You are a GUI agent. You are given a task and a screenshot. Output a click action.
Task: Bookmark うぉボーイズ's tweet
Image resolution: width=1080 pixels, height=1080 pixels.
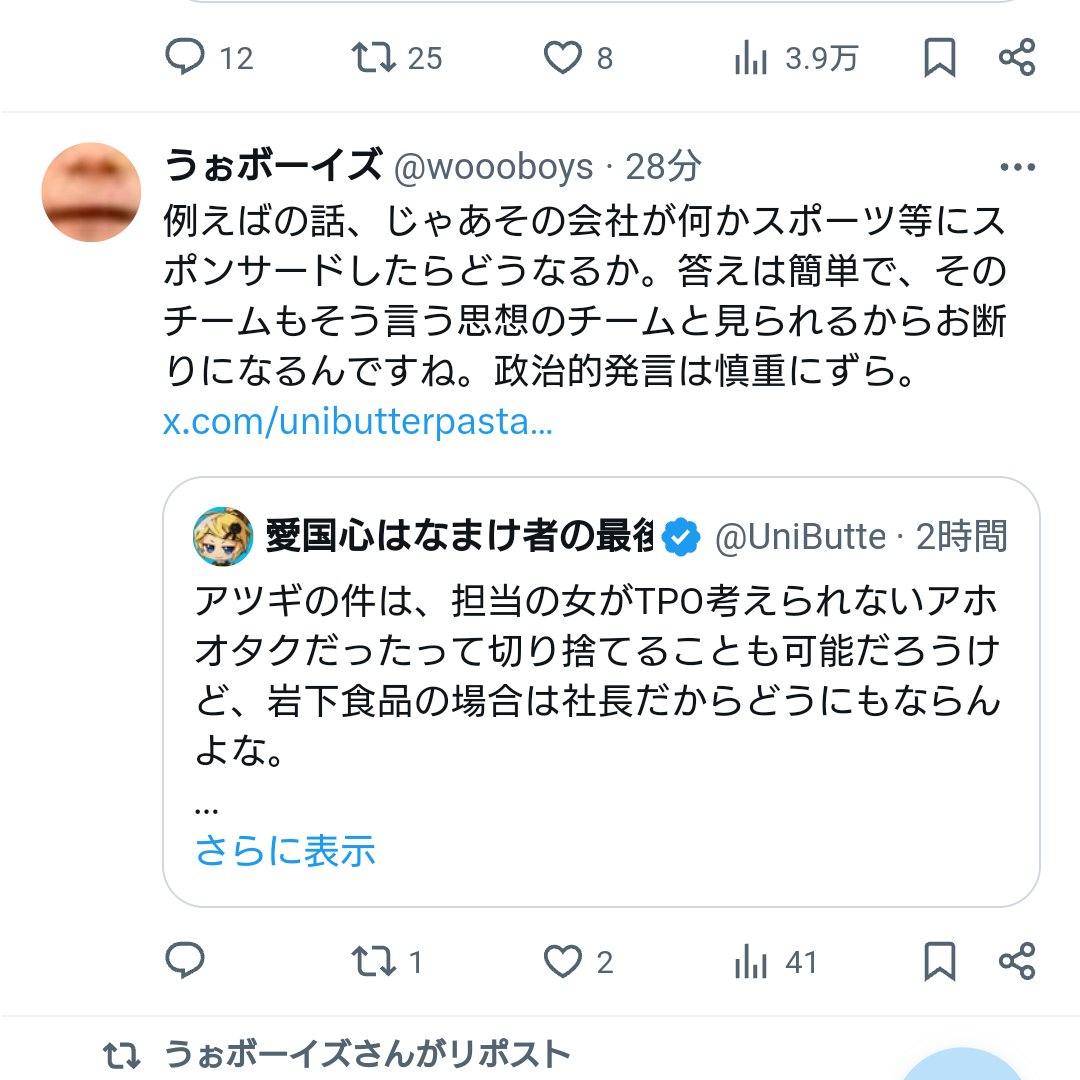coord(940,58)
